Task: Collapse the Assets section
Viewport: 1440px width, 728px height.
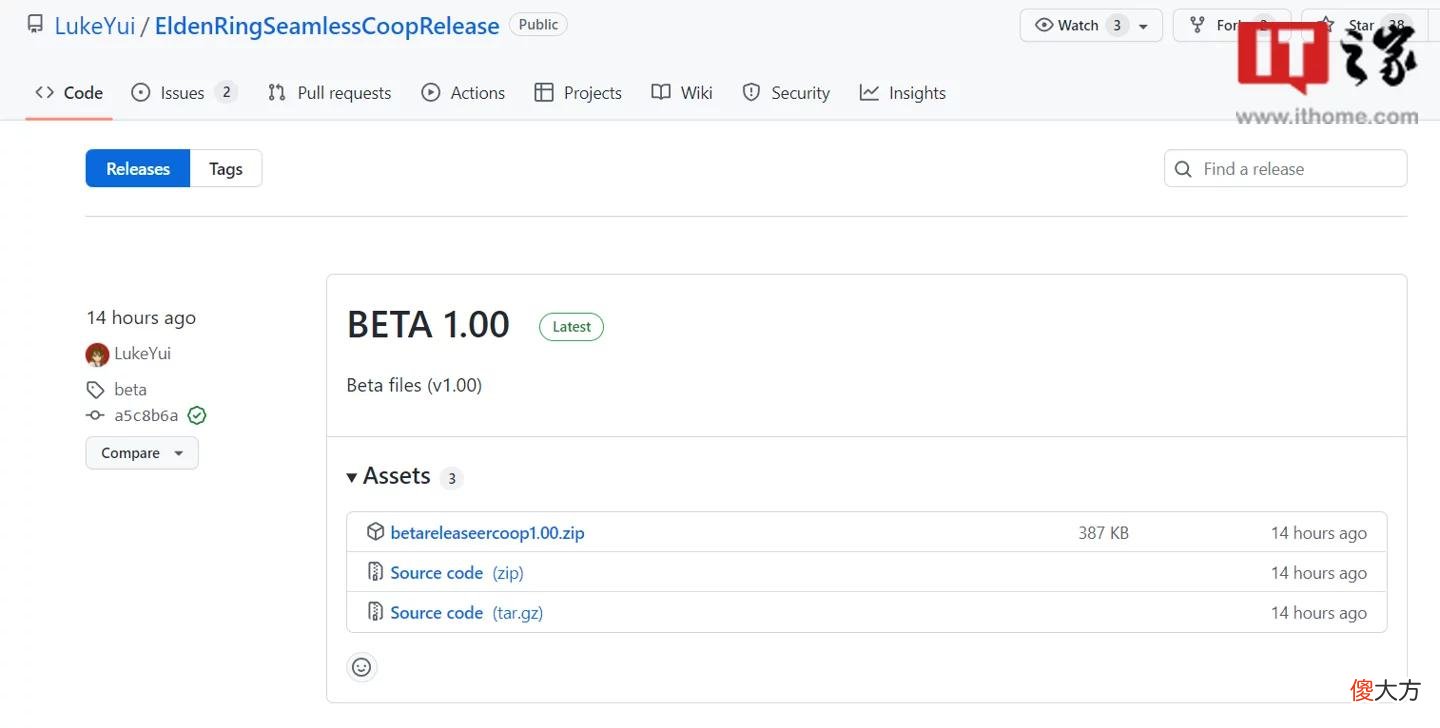Action: [389, 477]
